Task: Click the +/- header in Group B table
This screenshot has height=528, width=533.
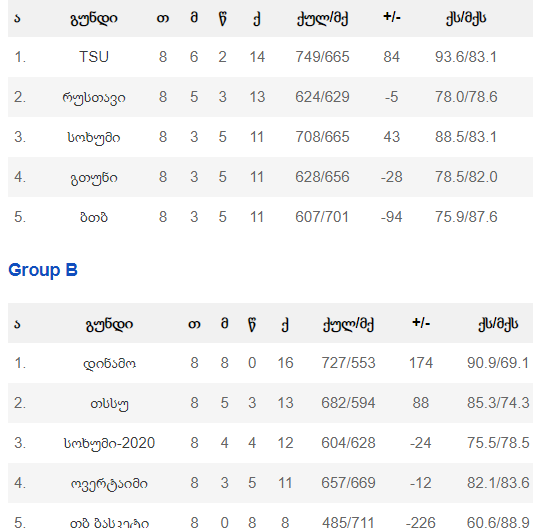Action: click(x=421, y=323)
